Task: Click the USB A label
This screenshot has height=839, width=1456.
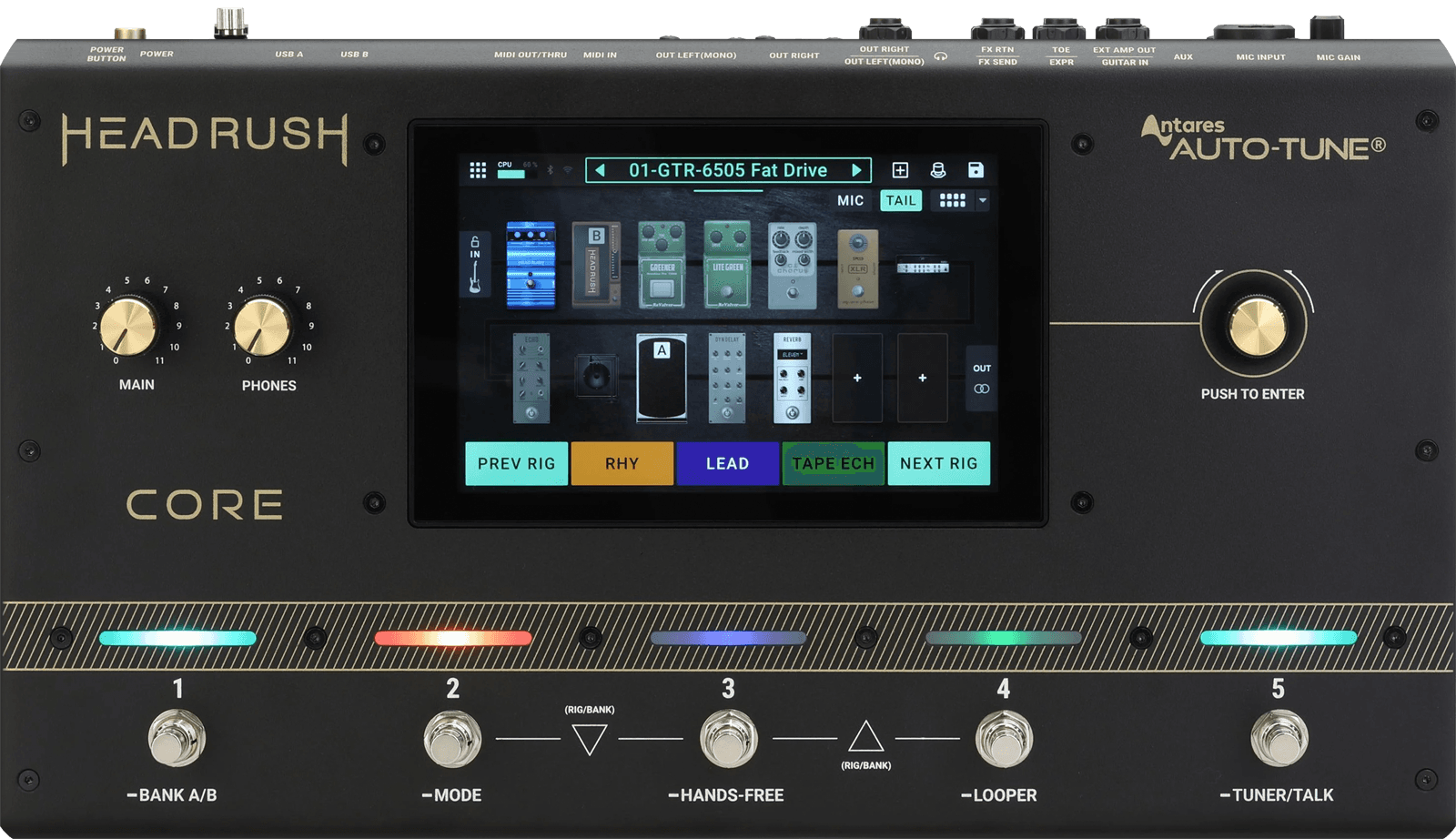Action: pyautogui.click(x=289, y=54)
